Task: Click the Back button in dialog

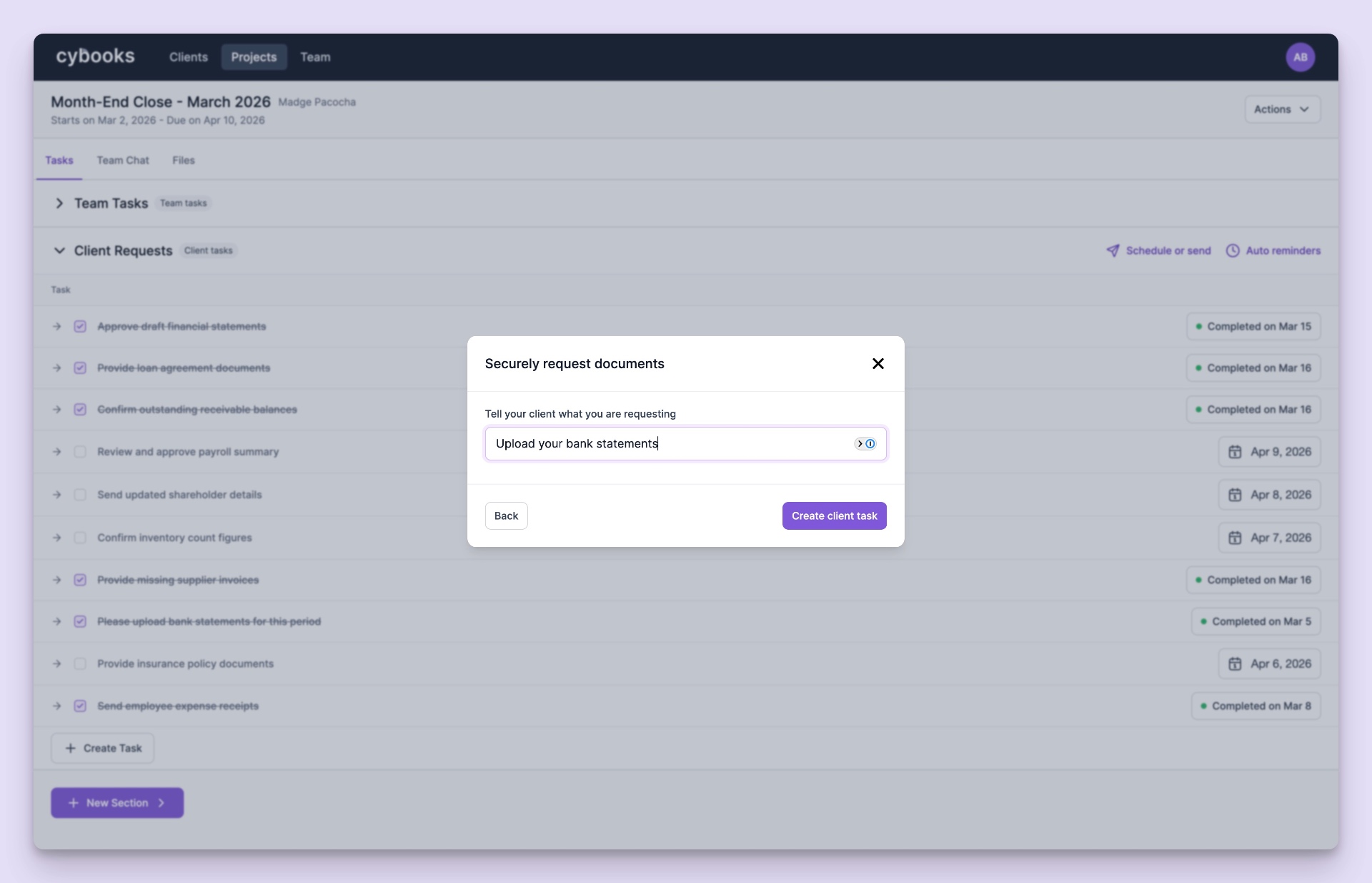Action: click(x=506, y=516)
